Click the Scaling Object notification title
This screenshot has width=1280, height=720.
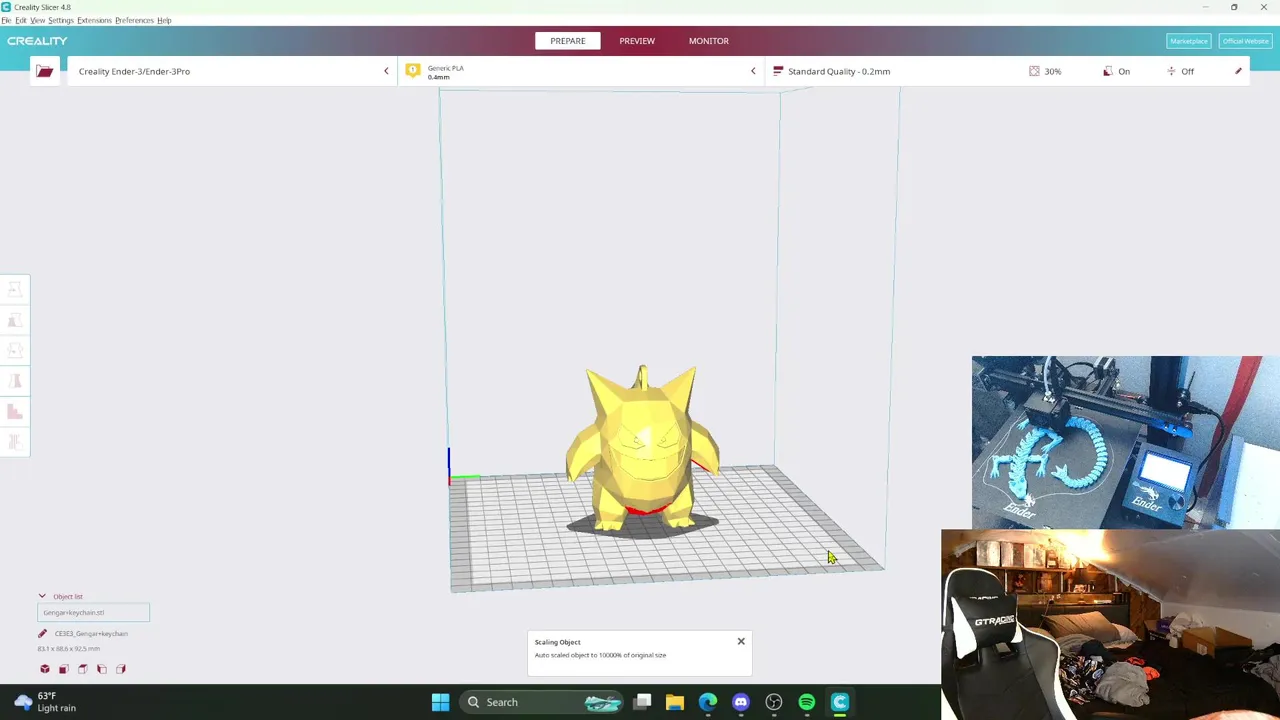[x=557, y=642]
